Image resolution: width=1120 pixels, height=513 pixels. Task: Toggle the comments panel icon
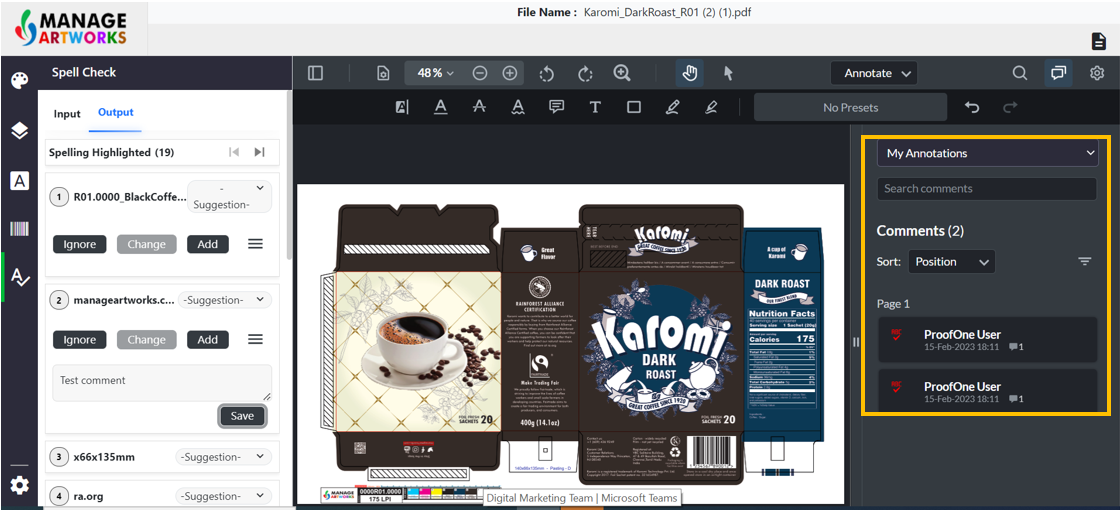(1059, 73)
